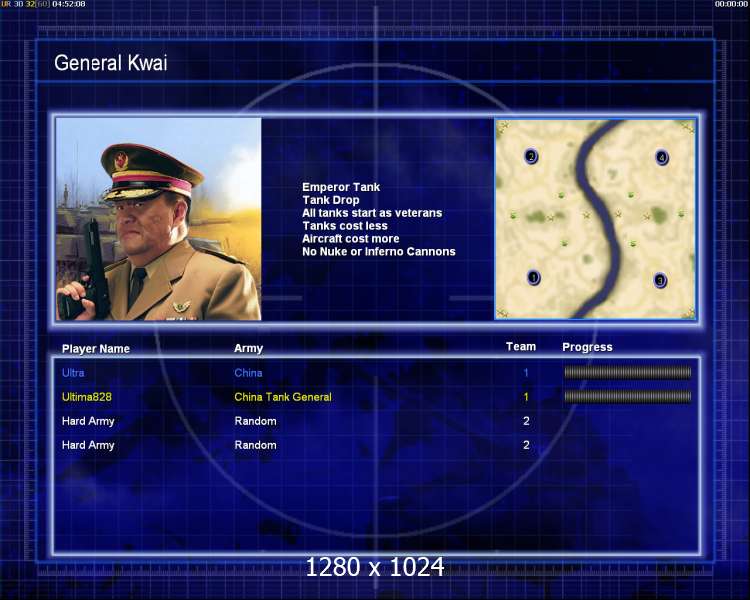Click the 00:00:00 timer in the top-right corner
The height and width of the screenshot is (600, 750).
pyautogui.click(x=731, y=4)
